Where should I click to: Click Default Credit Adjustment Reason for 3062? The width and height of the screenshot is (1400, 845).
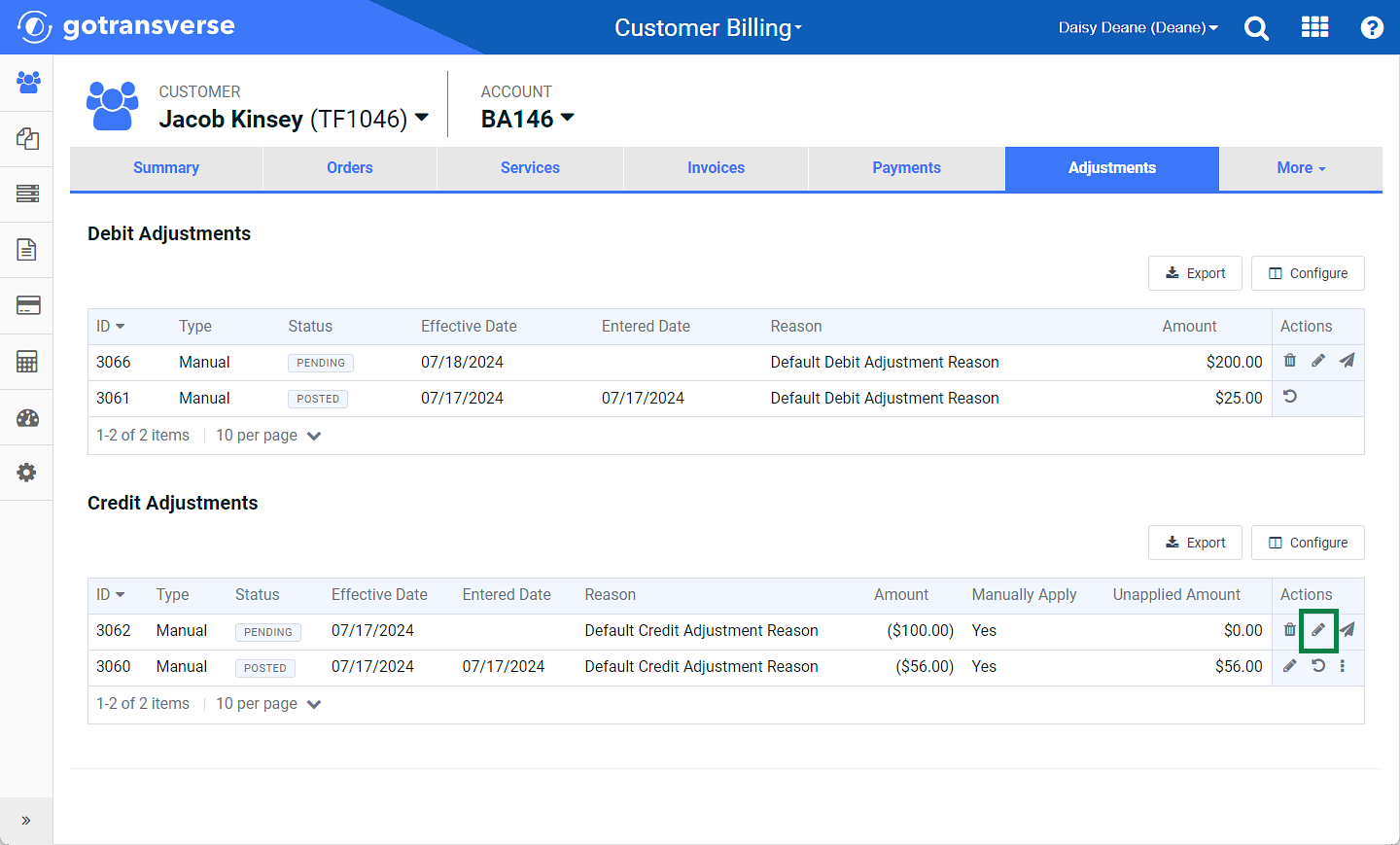(x=701, y=630)
